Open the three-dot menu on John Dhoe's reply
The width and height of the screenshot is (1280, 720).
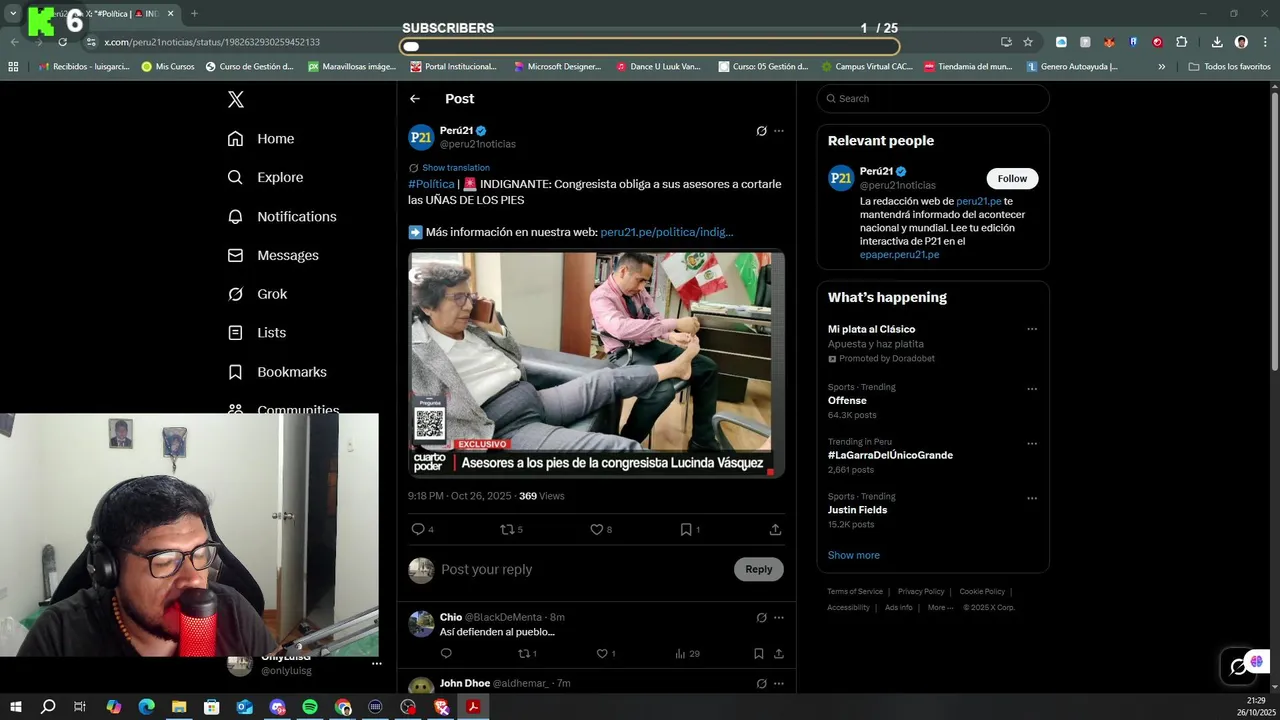click(x=779, y=684)
